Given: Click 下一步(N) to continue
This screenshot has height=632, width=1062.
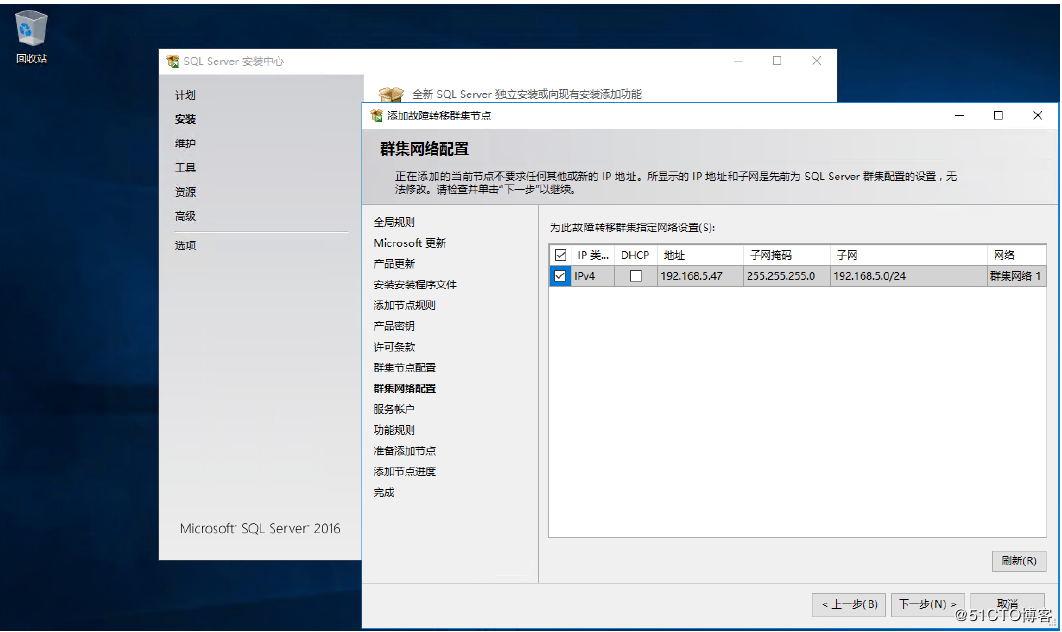Looking at the screenshot, I should tap(929, 604).
